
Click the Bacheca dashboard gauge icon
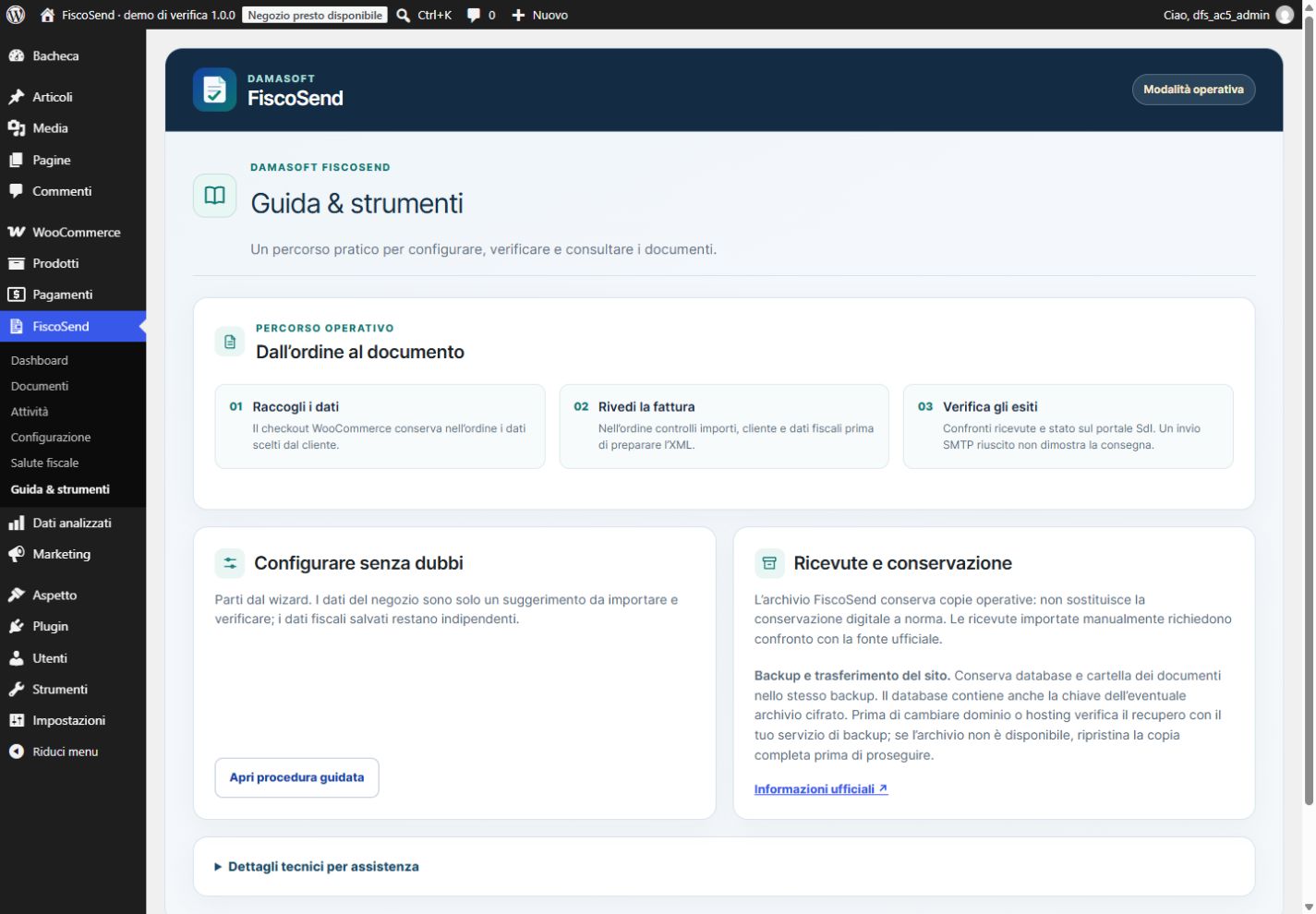point(17,56)
